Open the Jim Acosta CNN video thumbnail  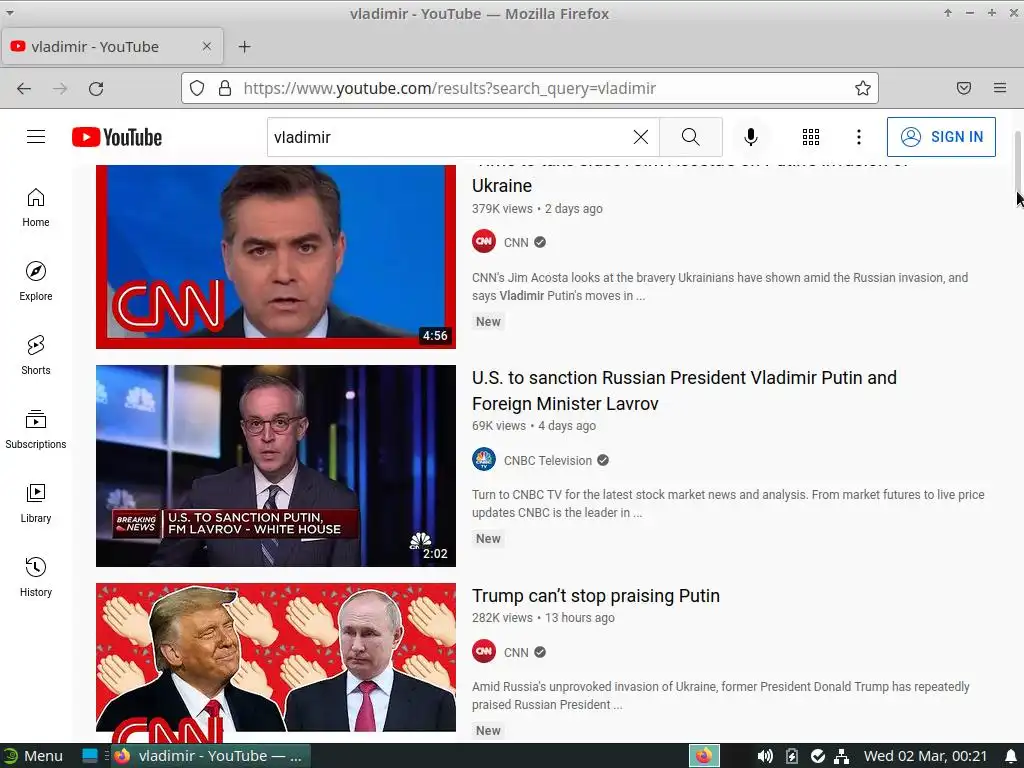(x=276, y=257)
